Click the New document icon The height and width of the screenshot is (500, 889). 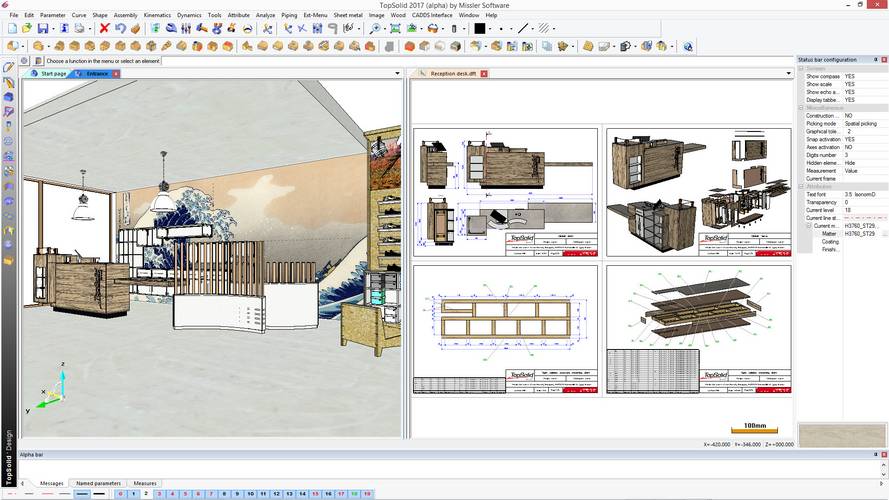coord(11,29)
